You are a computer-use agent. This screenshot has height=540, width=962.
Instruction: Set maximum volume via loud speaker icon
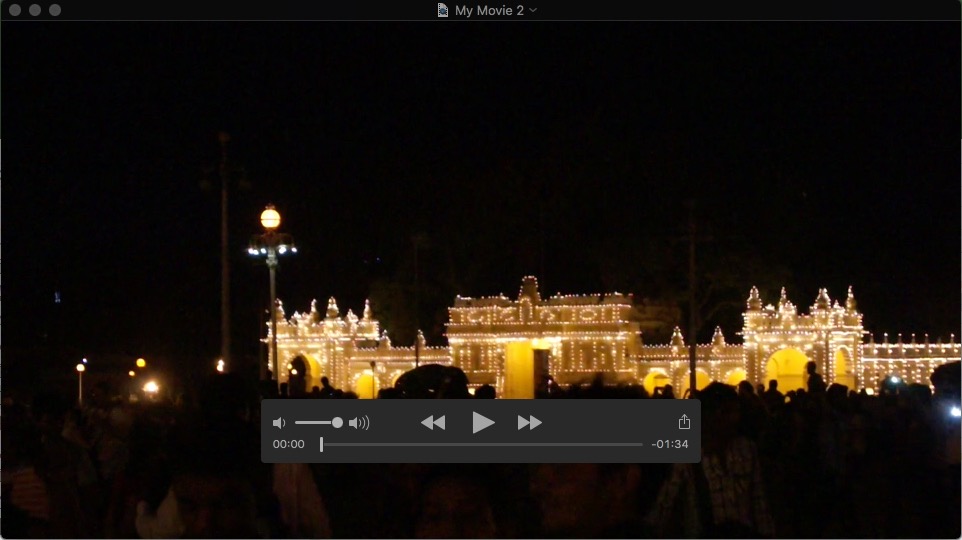[x=359, y=423]
